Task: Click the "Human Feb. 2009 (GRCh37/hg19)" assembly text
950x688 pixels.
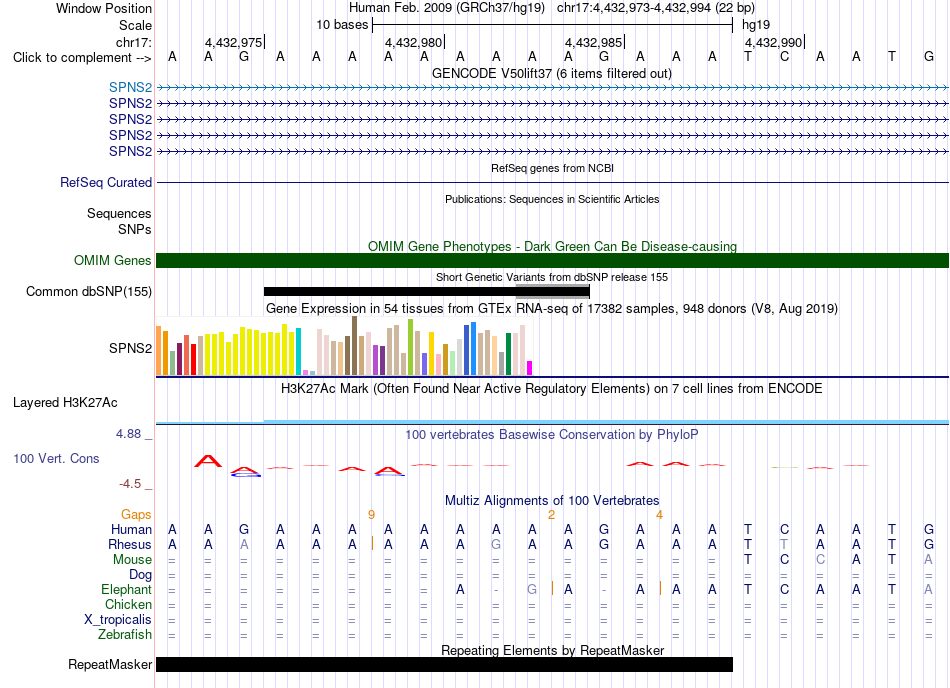Action: click(x=447, y=8)
